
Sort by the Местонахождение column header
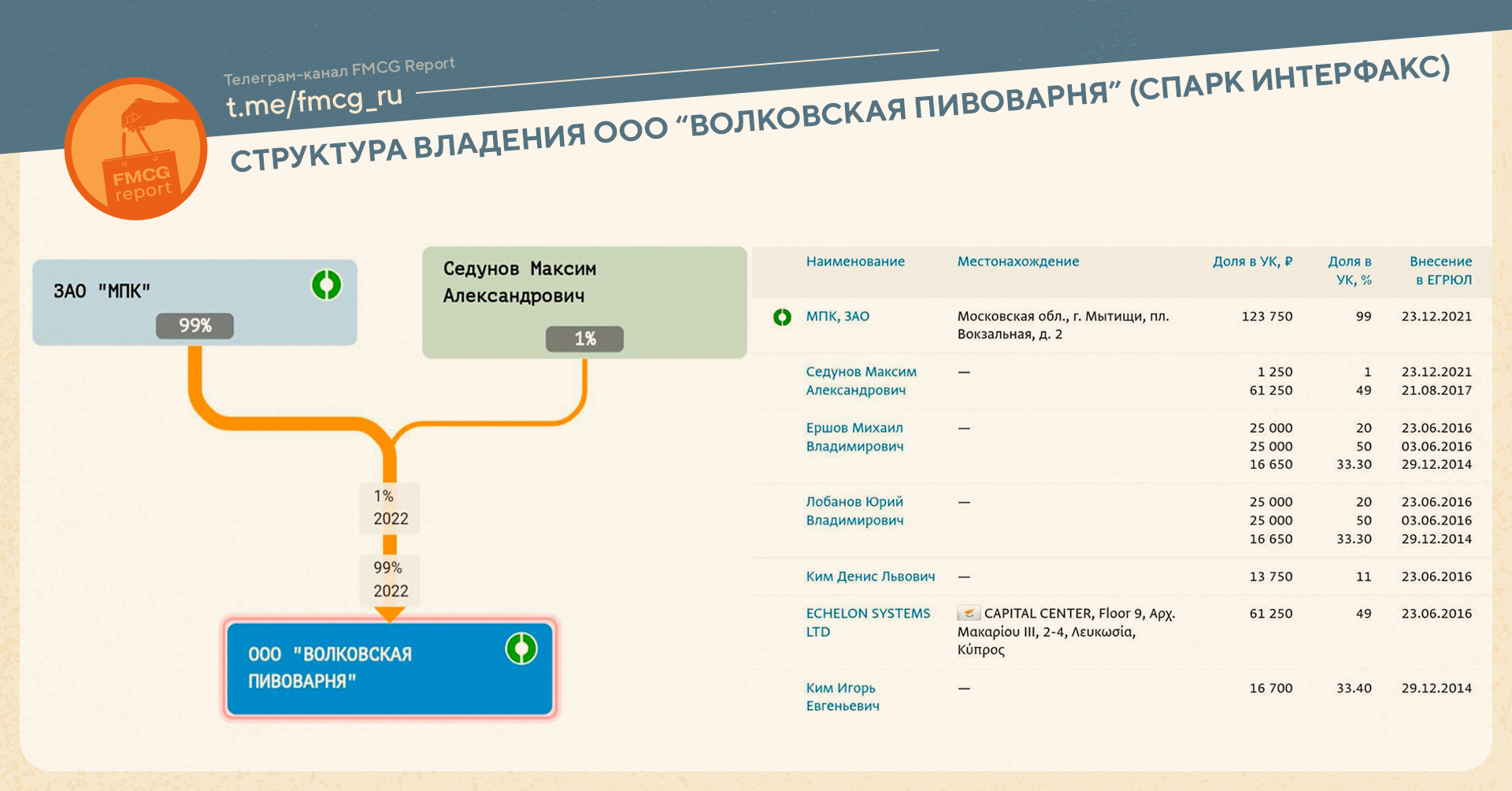pyautogui.click(x=1018, y=262)
